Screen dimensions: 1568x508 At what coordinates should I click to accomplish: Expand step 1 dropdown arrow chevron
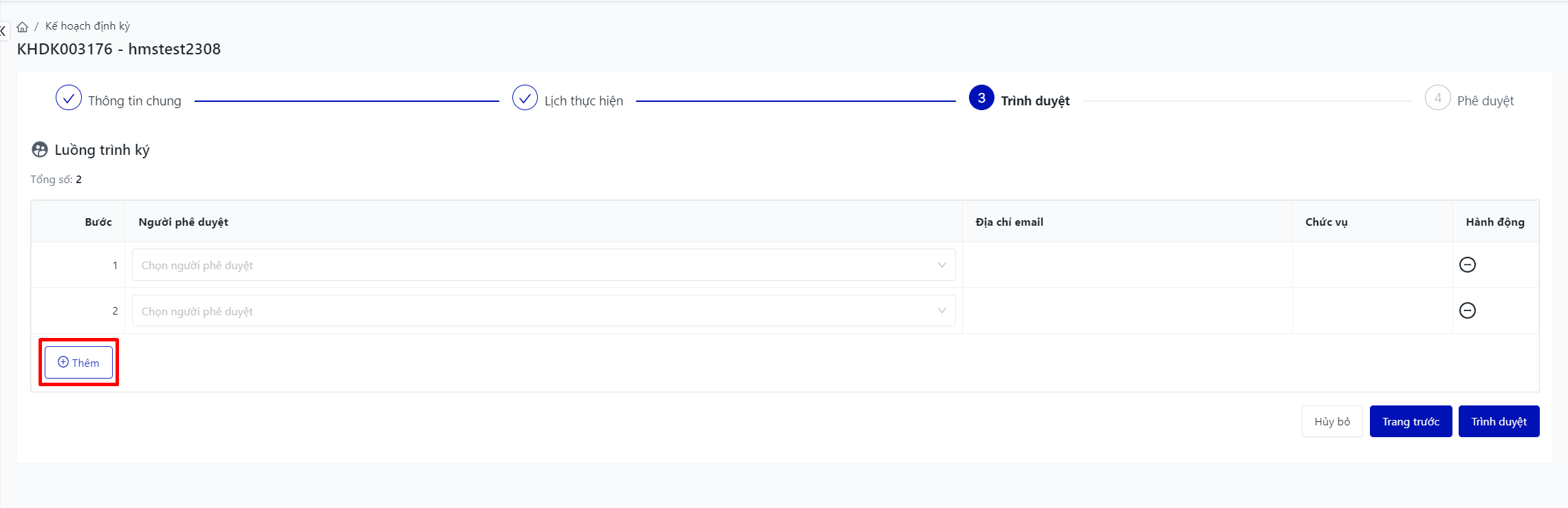click(x=941, y=265)
